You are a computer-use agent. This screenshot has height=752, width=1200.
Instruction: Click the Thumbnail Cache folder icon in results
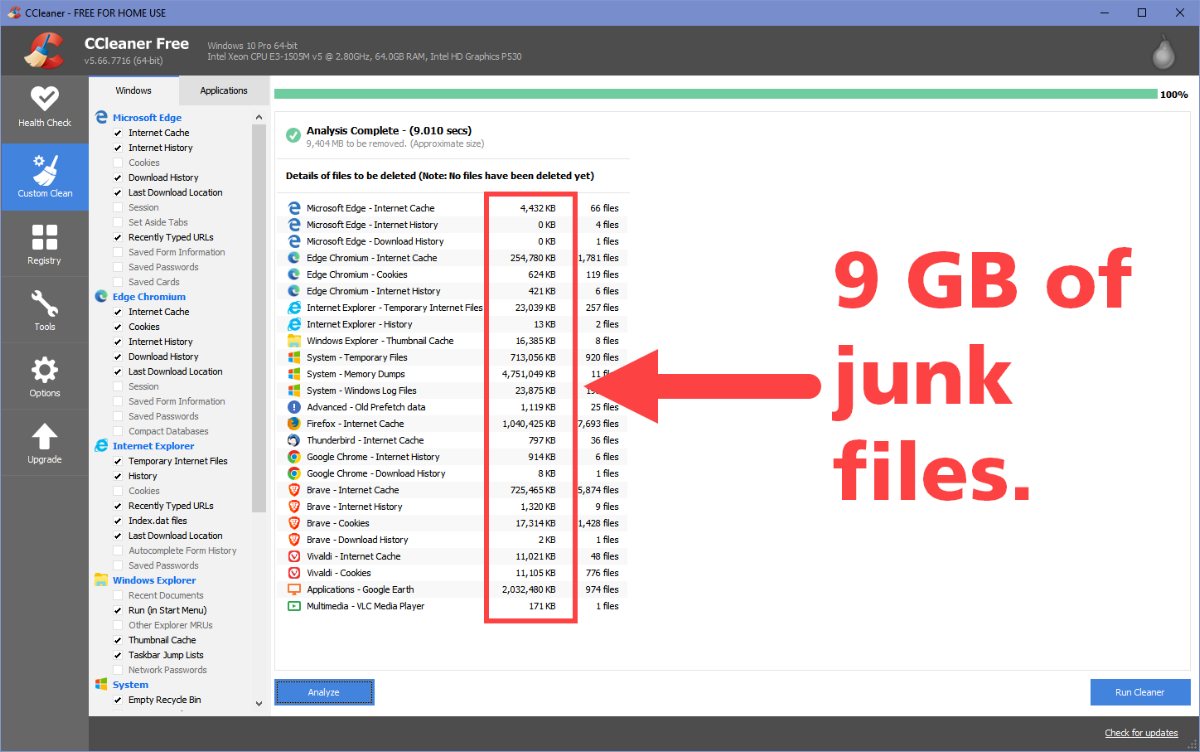point(294,341)
